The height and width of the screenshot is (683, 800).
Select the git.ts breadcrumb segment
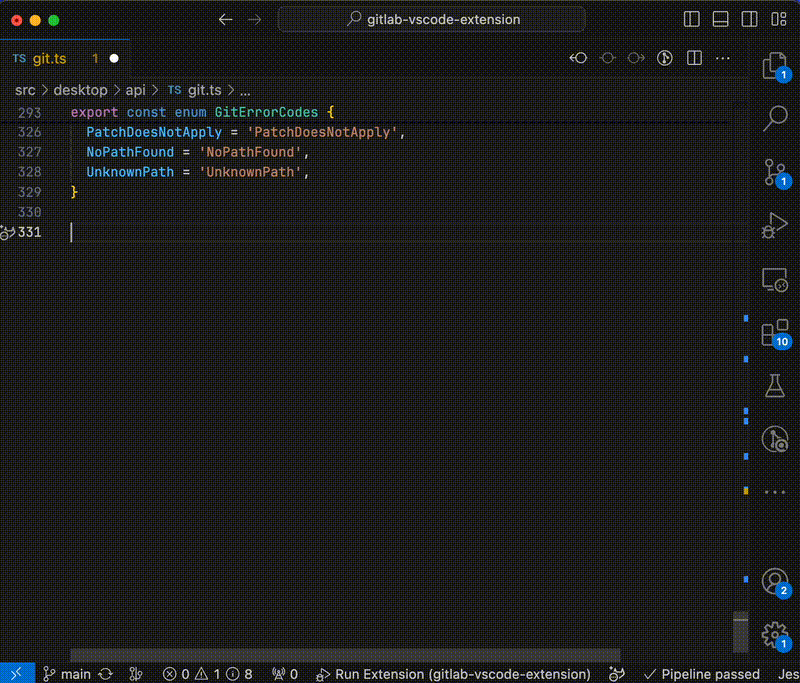pyautogui.click(x=195, y=90)
